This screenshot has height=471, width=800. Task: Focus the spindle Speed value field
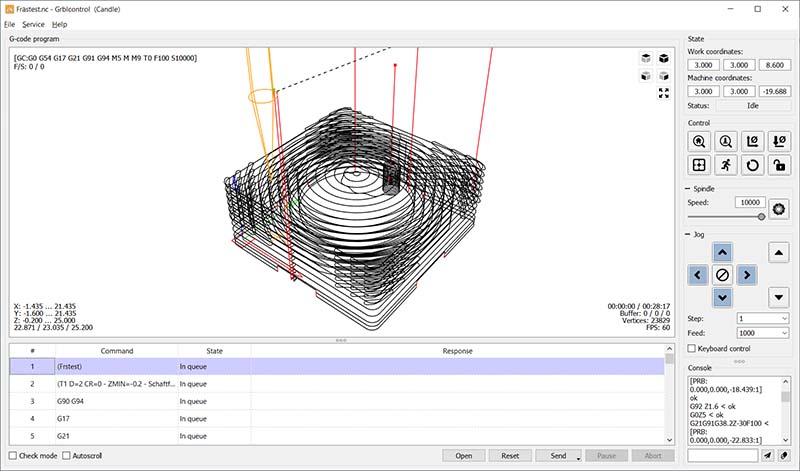[750, 203]
